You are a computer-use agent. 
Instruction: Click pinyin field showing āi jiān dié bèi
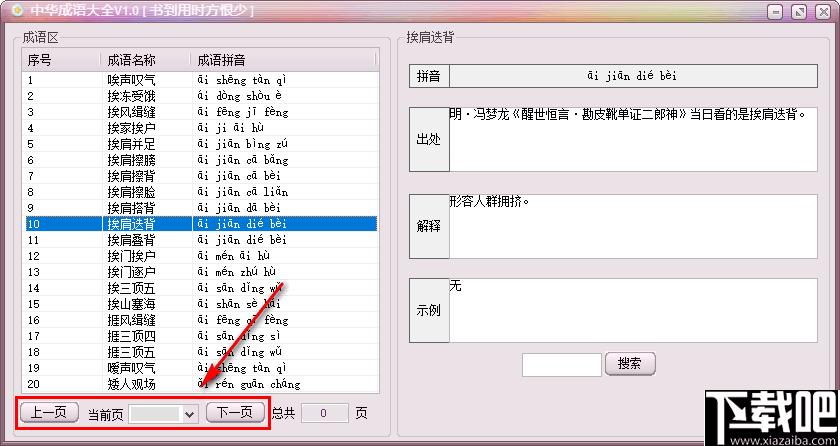pos(633,76)
